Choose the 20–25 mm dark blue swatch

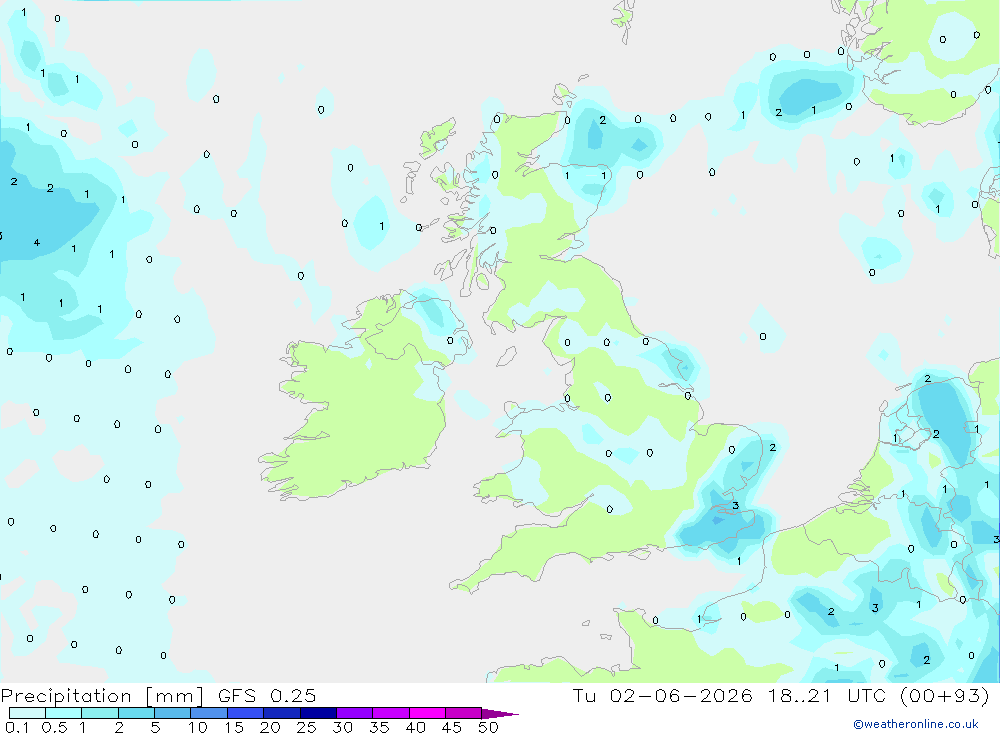(x=282, y=713)
